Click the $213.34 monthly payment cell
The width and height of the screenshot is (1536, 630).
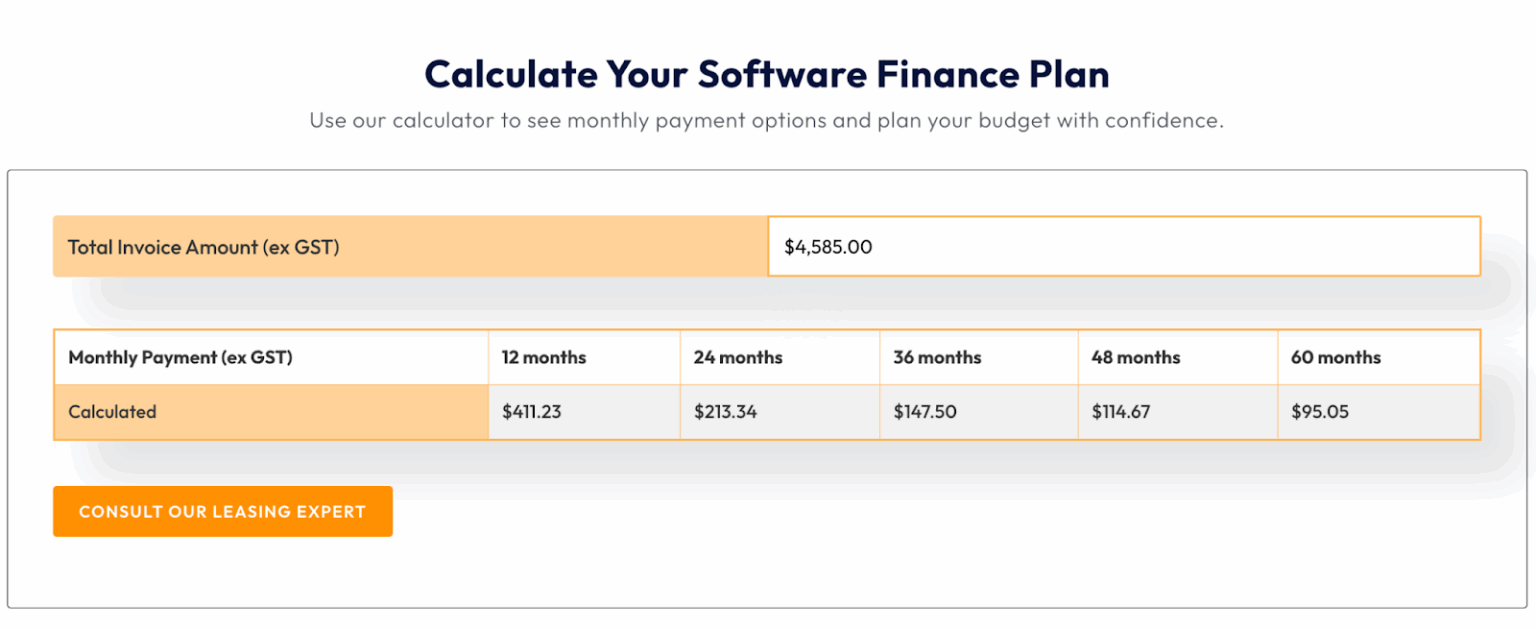tap(780, 412)
